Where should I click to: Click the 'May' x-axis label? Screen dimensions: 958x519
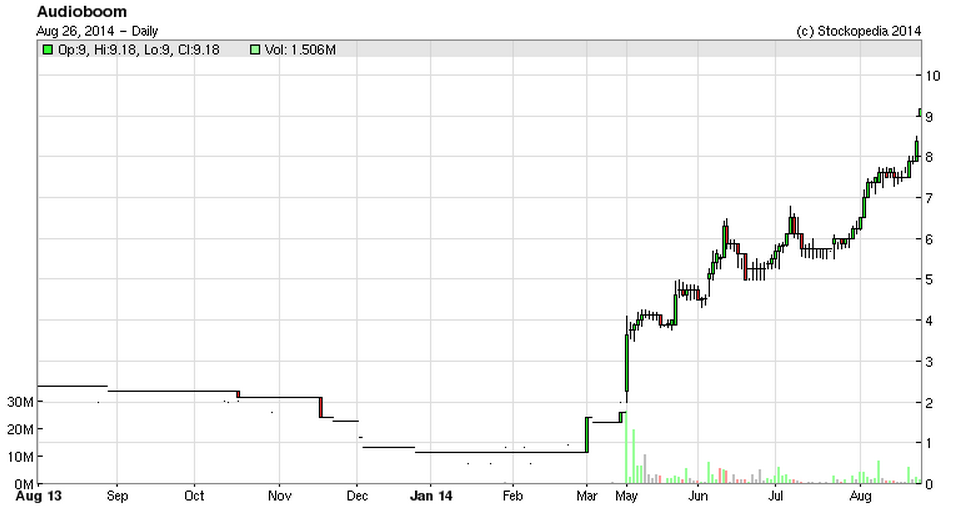(626, 496)
